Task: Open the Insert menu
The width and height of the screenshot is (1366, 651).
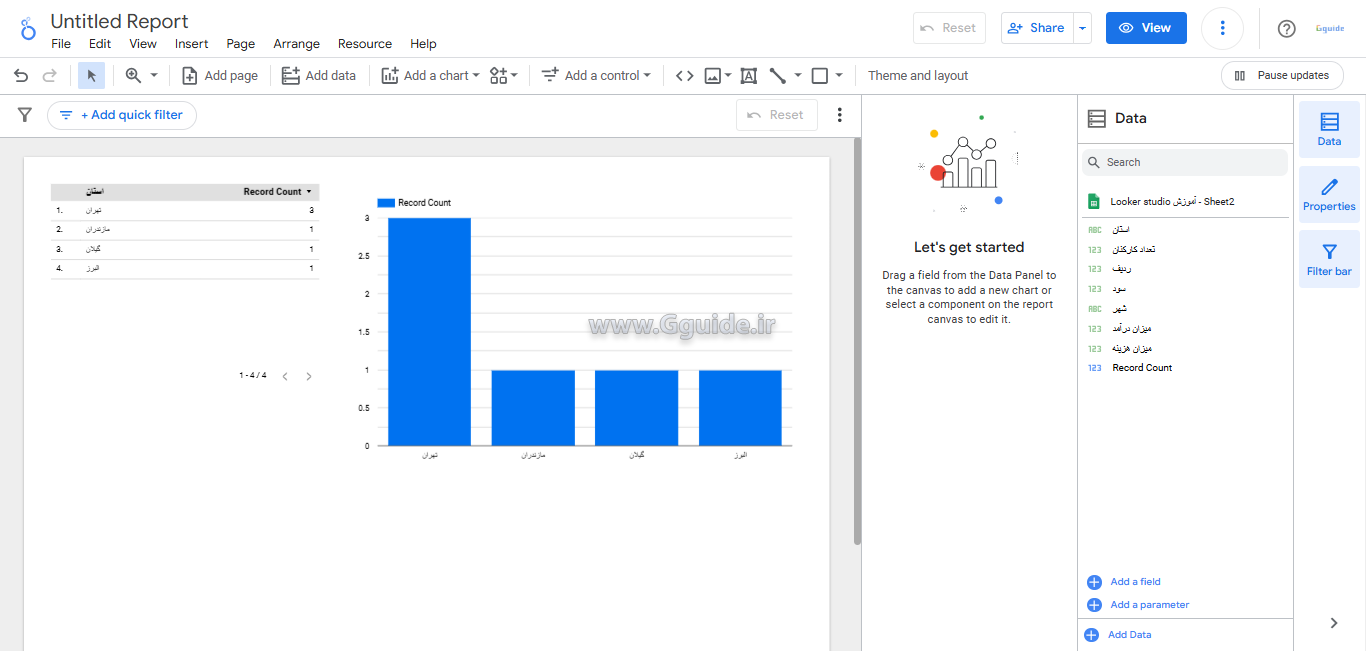Action: (191, 44)
